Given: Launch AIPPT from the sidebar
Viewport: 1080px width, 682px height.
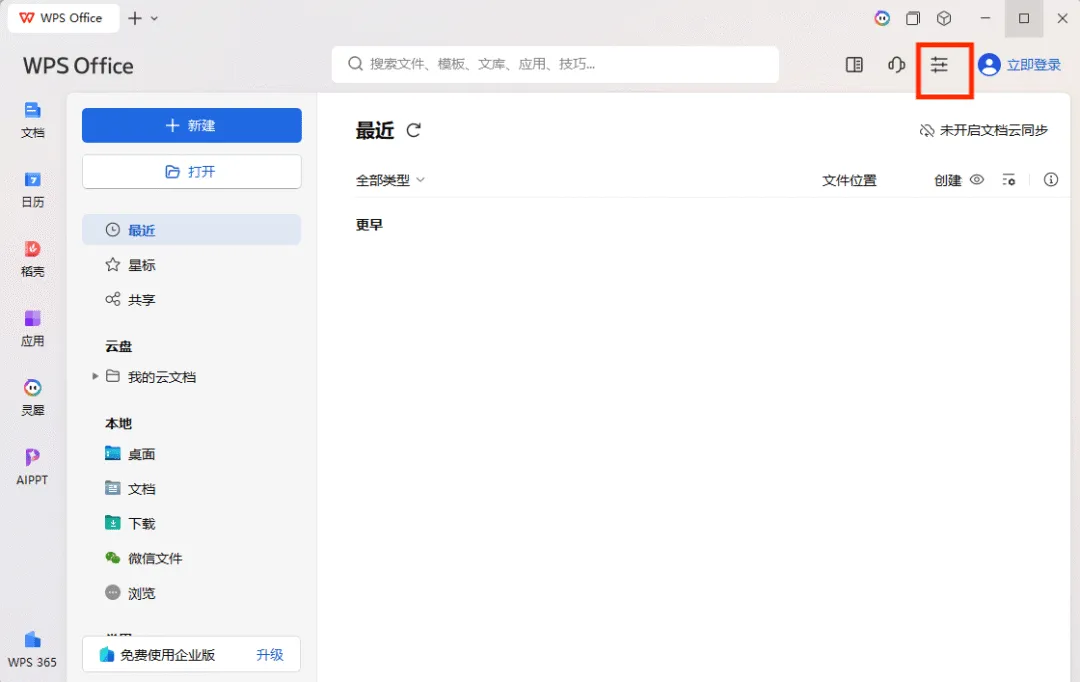Looking at the screenshot, I should coord(32,467).
